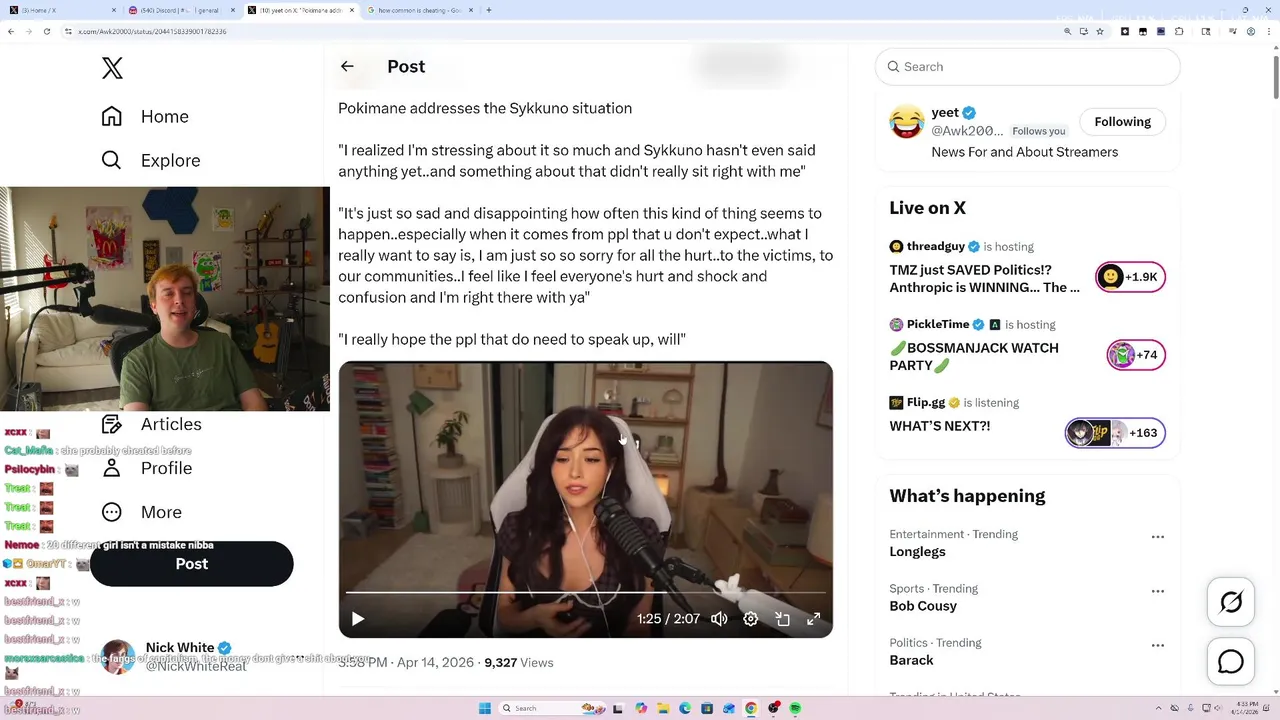Open more options for Bob Cousy trend

pyautogui.click(x=1158, y=591)
